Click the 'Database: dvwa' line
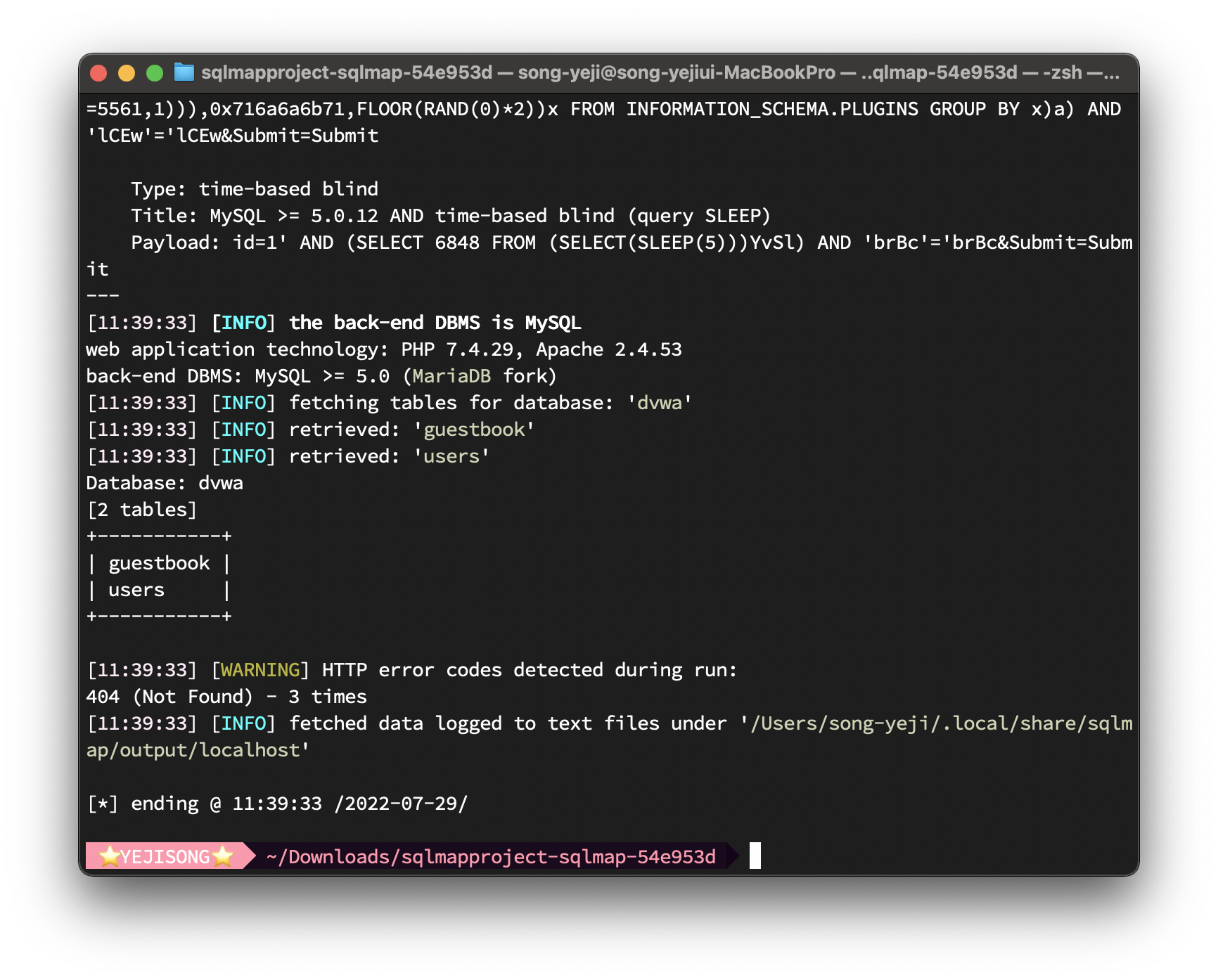 pos(165,483)
